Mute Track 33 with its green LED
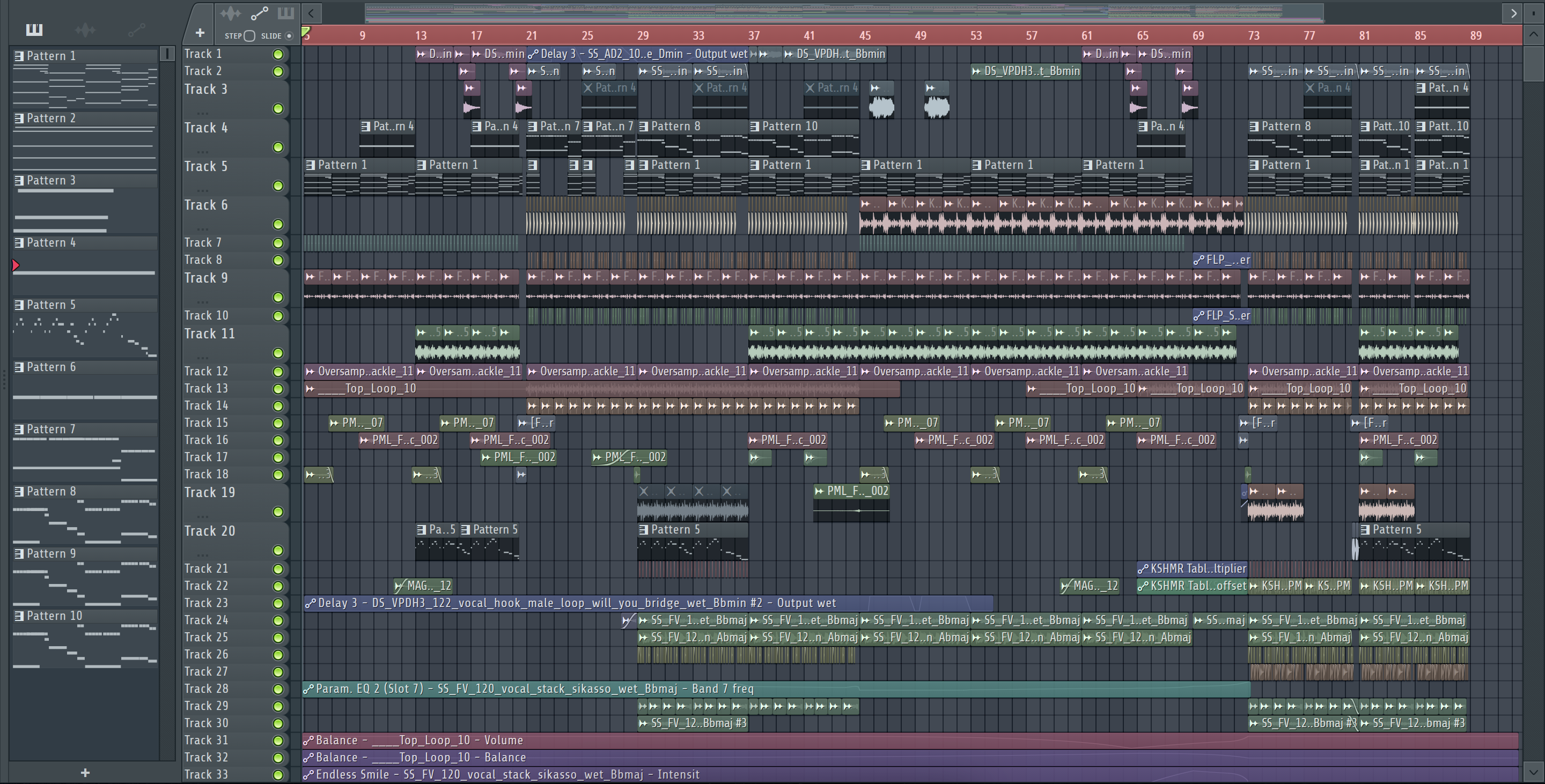Viewport: 1545px width, 784px height. click(278, 775)
